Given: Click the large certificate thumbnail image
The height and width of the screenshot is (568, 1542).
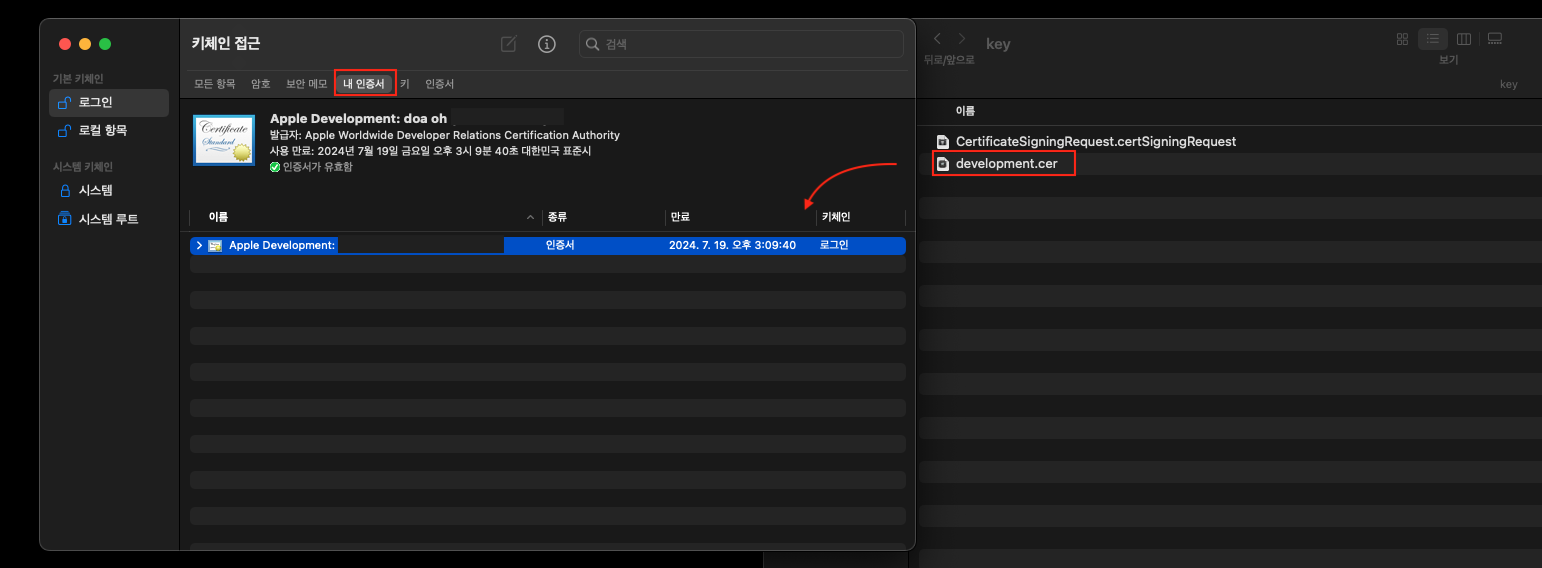Looking at the screenshot, I should 224,140.
